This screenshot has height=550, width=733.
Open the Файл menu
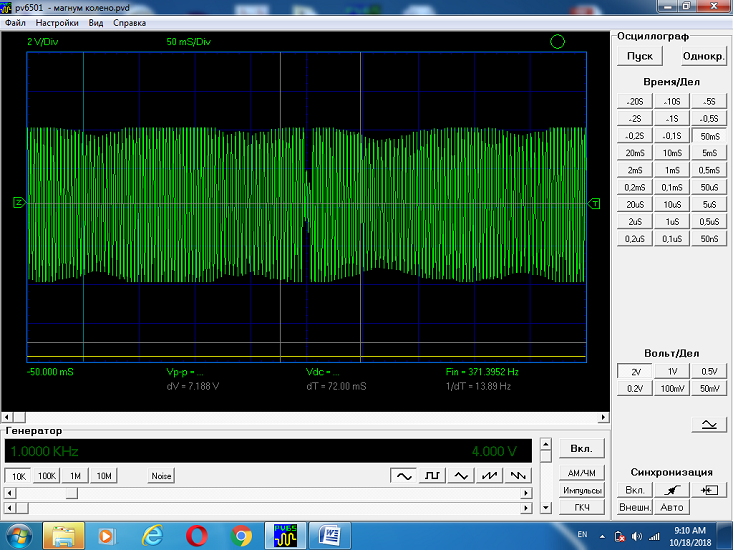tap(15, 22)
